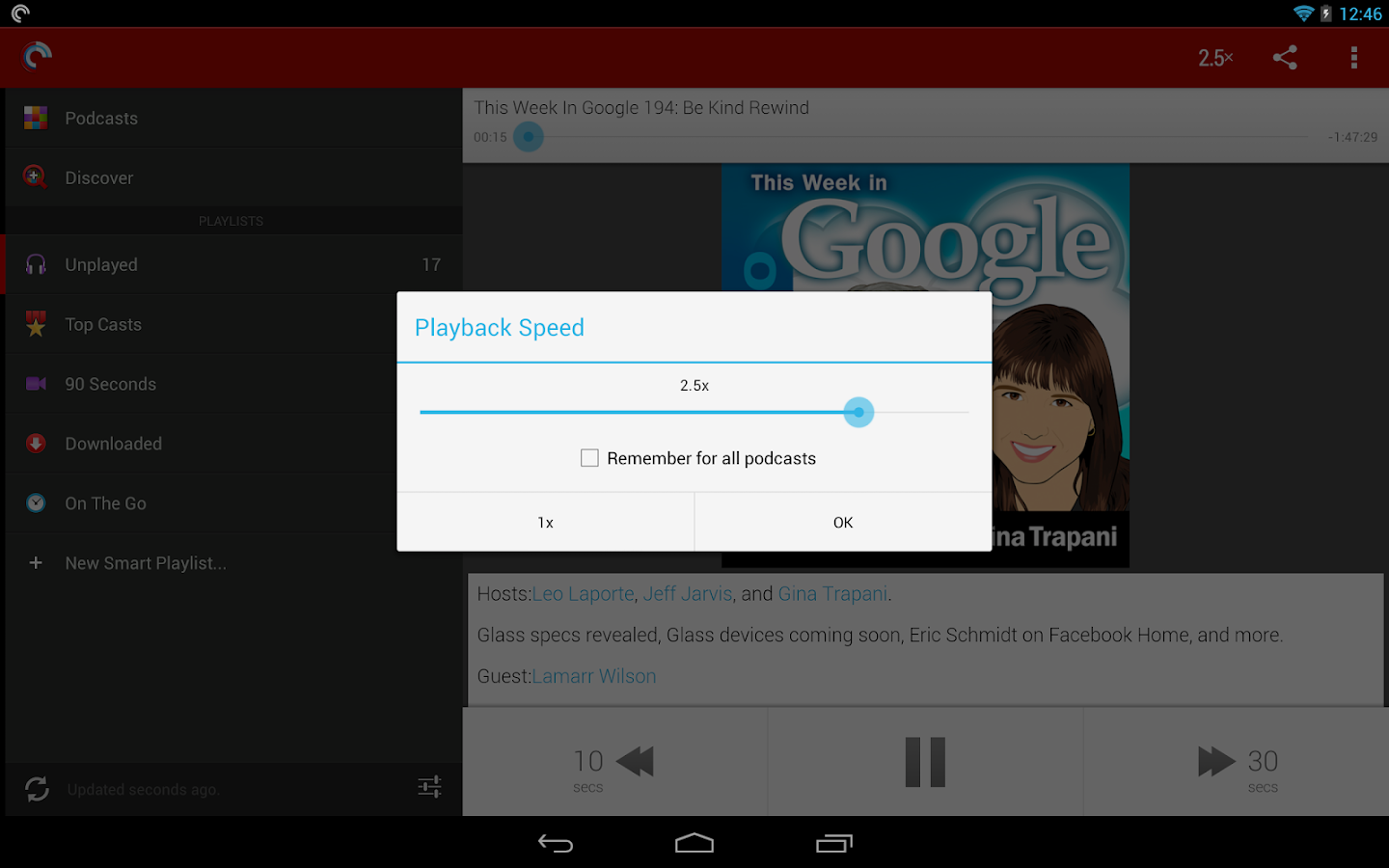The height and width of the screenshot is (868, 1389).
Task: Tap the Wi-Fi status icon
Action: click(x=1303, y=14)
